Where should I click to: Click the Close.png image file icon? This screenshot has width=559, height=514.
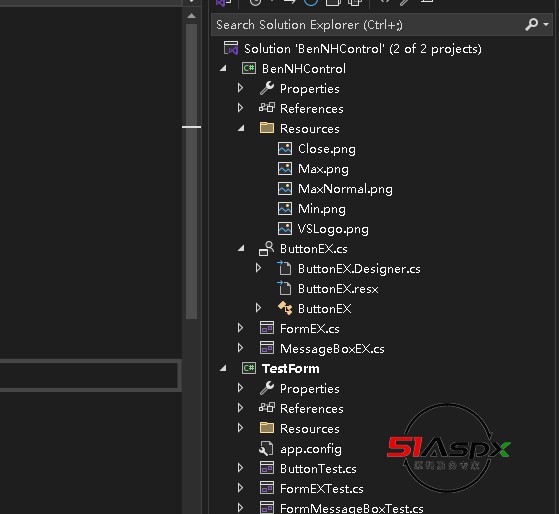point(285,148)
